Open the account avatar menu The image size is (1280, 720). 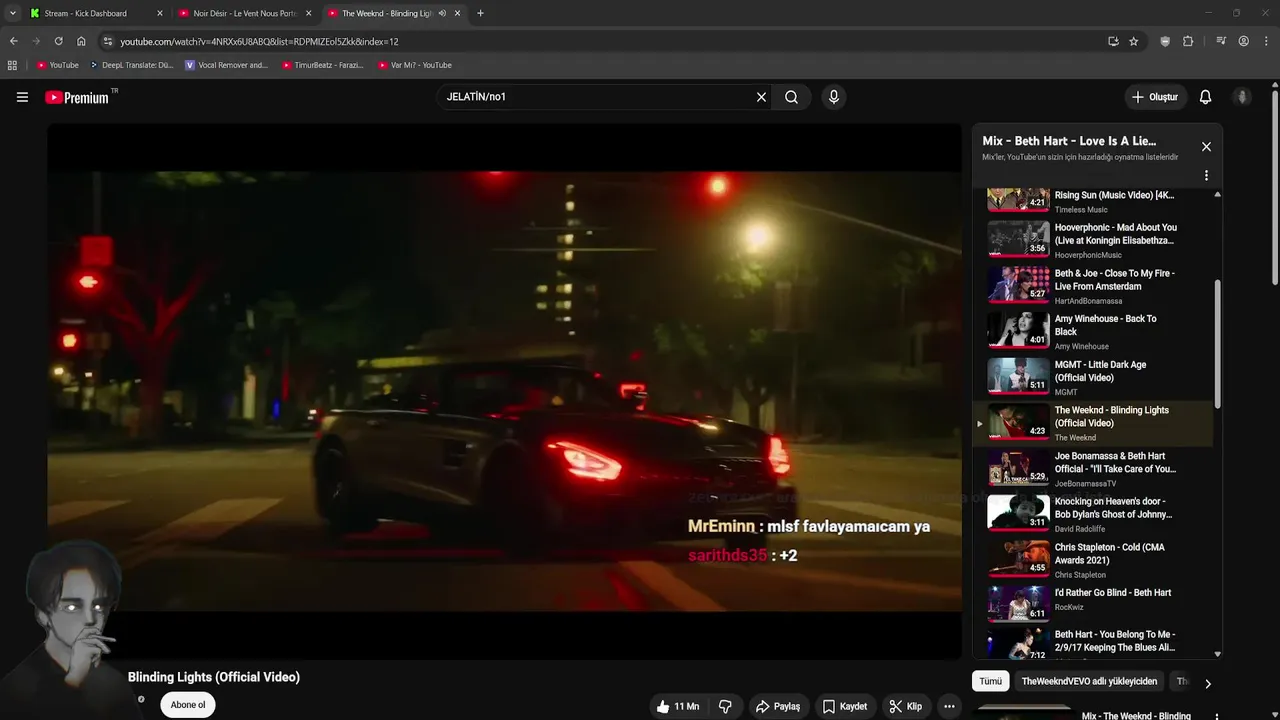pyautogui.click(x=1242, y=97)
